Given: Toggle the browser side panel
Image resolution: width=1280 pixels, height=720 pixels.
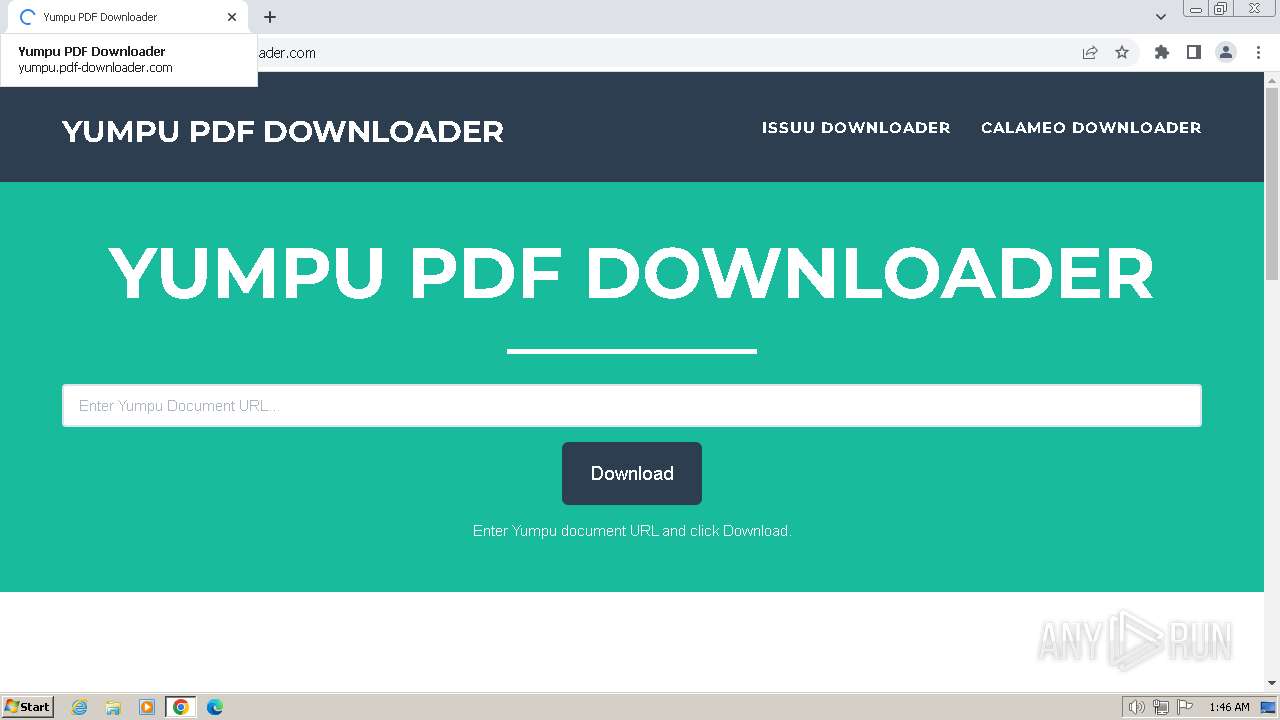Looking at the screenshot, I should click(1194, 53).
